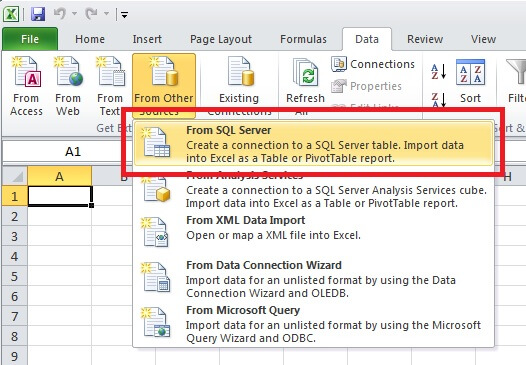Sort Z to A descending
The height and width of the screenshot is (365, 526).
438,100
